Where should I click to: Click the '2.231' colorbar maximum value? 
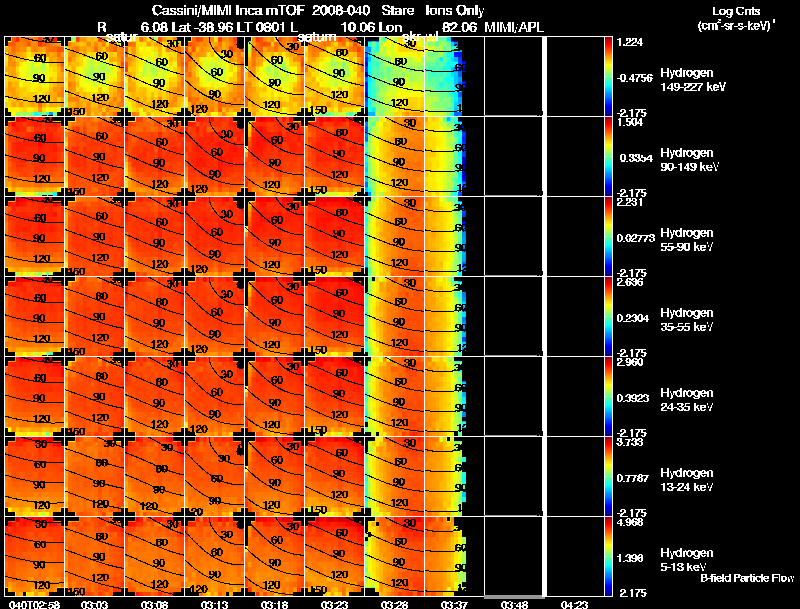pyautogui.click(x=630, y=202)
